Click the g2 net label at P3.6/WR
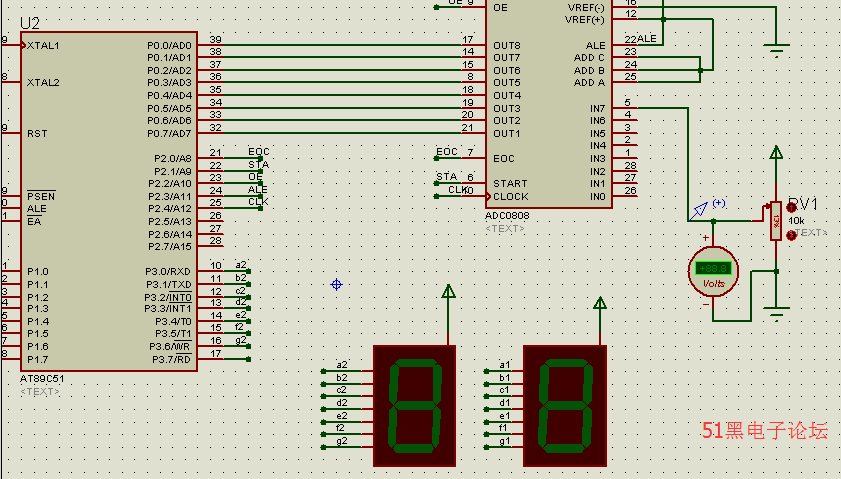Viewport: 841px width, 479px height. [x=240, y=340]
